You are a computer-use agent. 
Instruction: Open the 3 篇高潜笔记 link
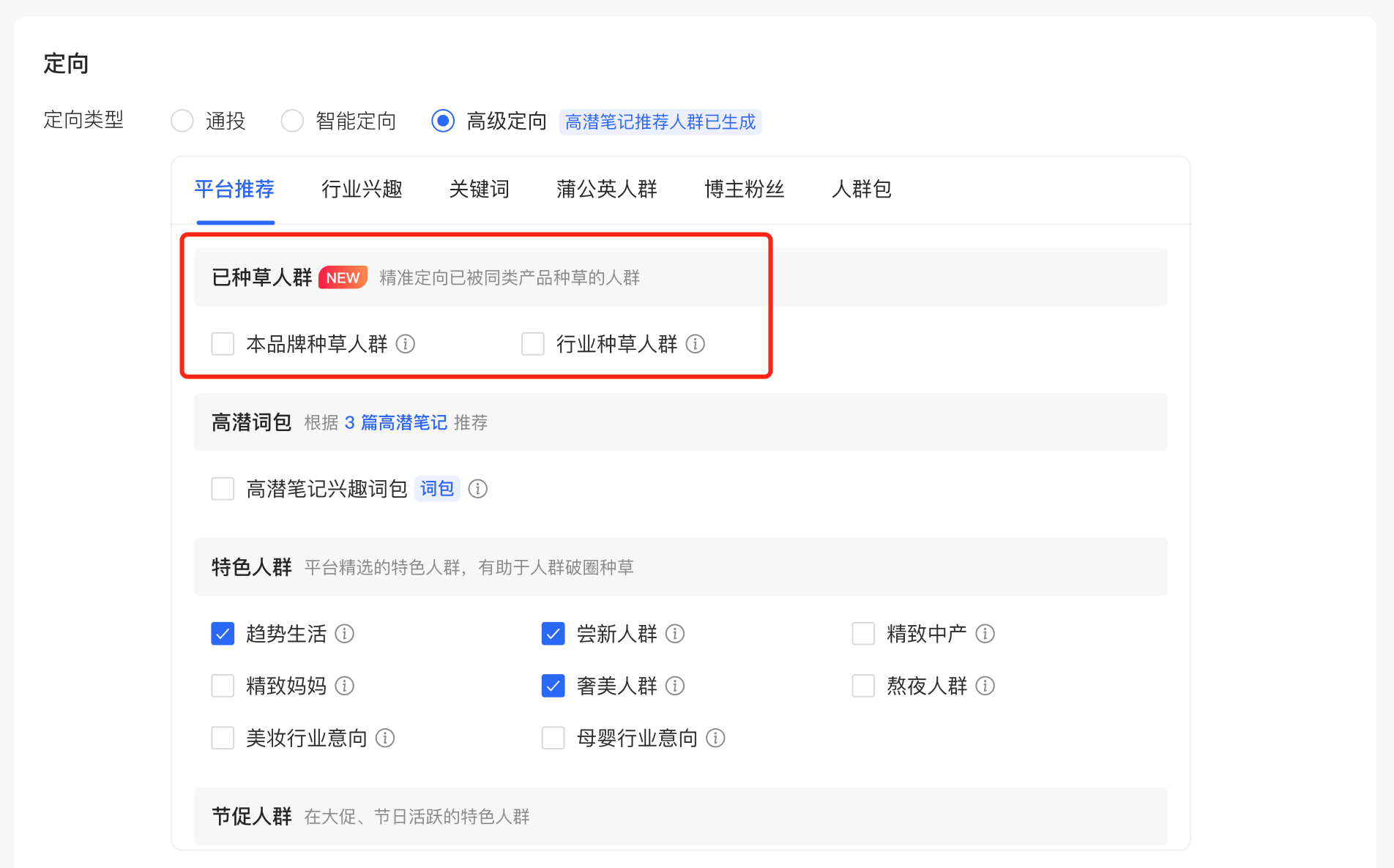click(x=396, y=423)
